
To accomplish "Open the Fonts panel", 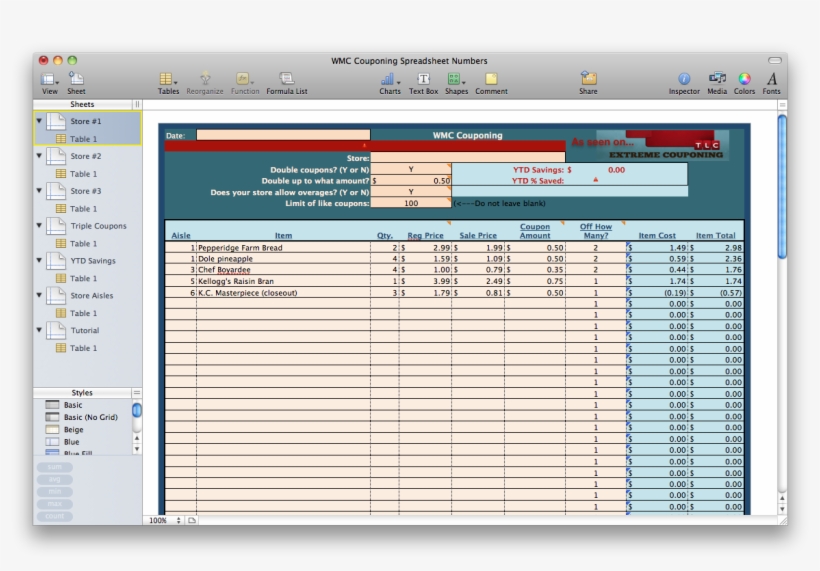I will pyautogui.click(x=771, y=83).
